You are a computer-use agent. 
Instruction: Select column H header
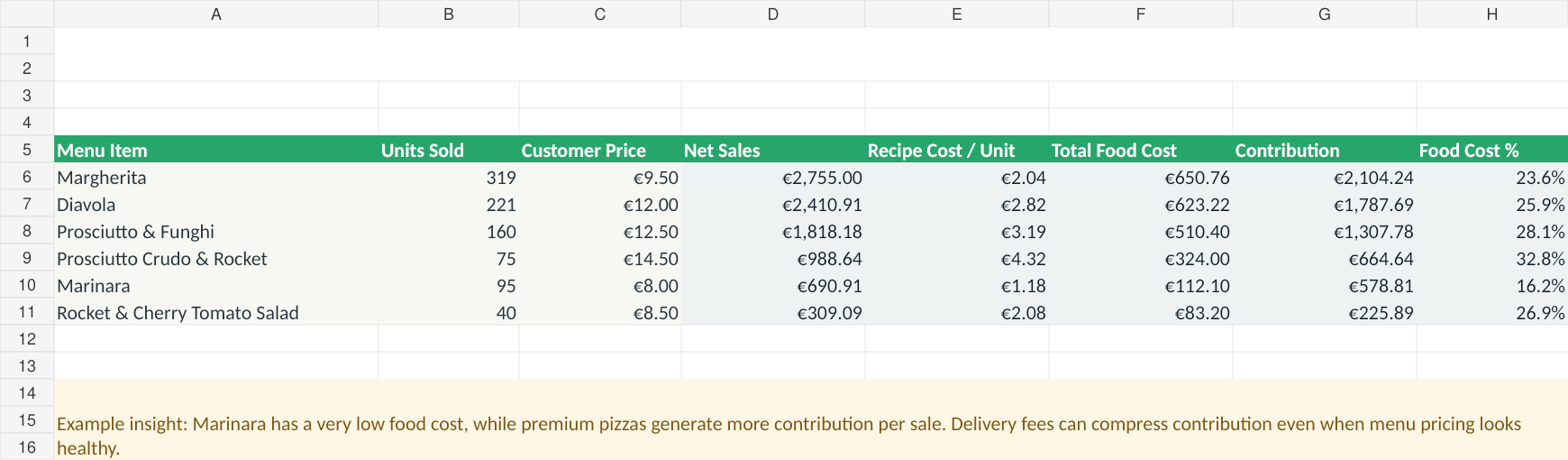[x=1492, y=14]
